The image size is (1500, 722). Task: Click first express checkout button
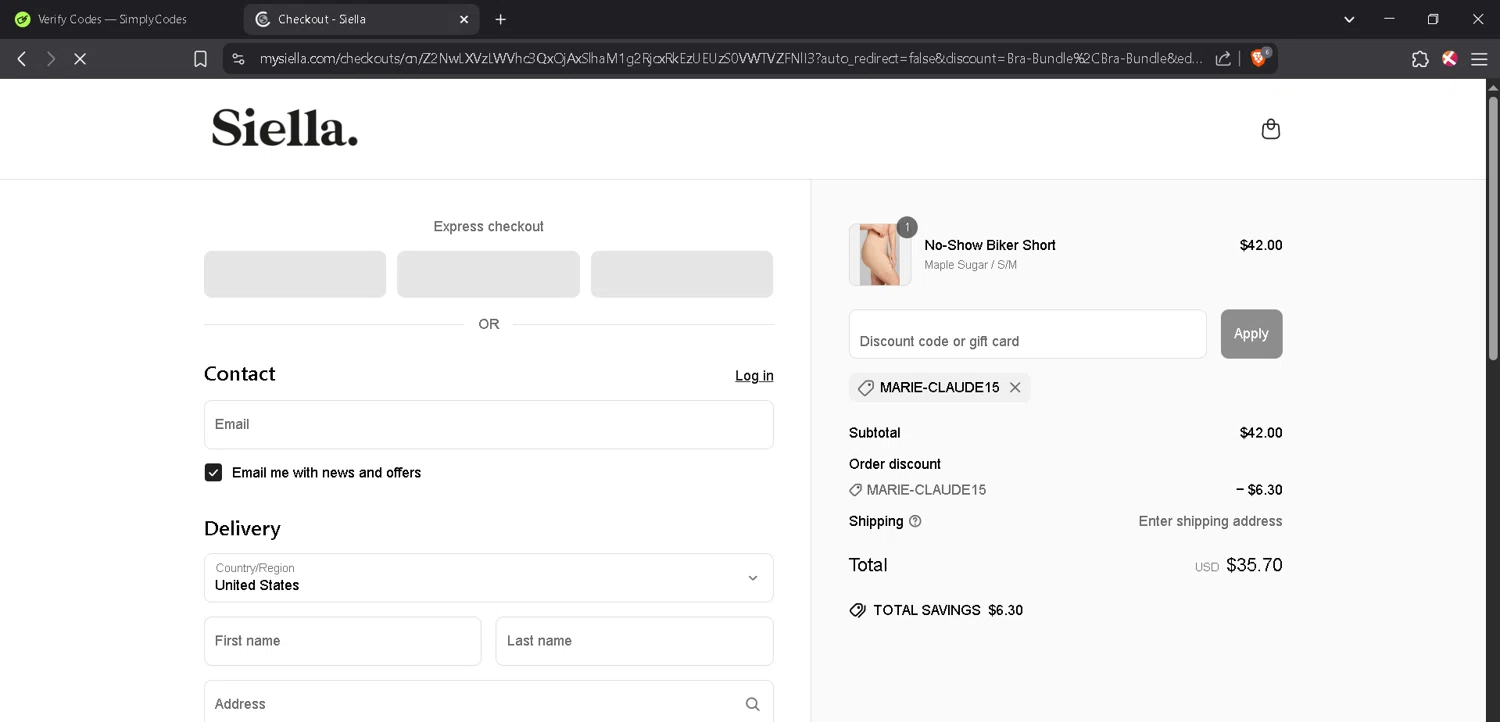(x=295, y=274)
